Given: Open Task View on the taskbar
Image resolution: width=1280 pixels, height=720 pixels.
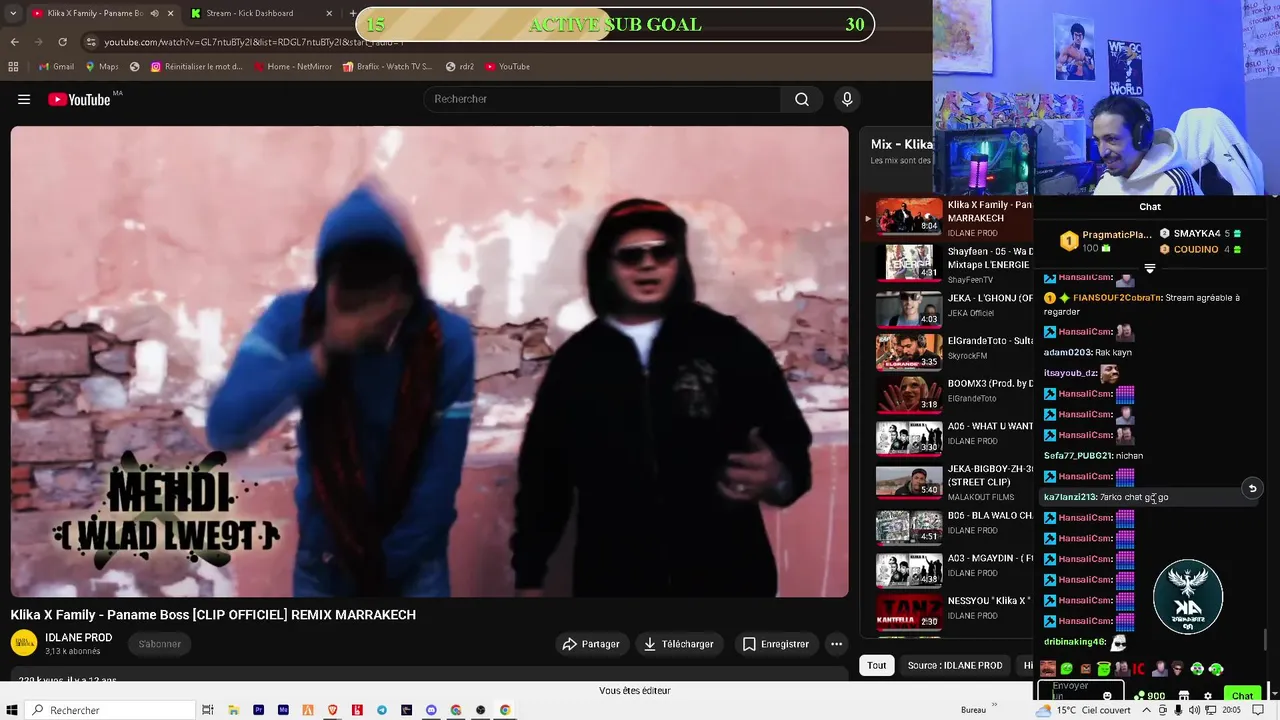Looking at the screenshot, I should click(208, 710).
